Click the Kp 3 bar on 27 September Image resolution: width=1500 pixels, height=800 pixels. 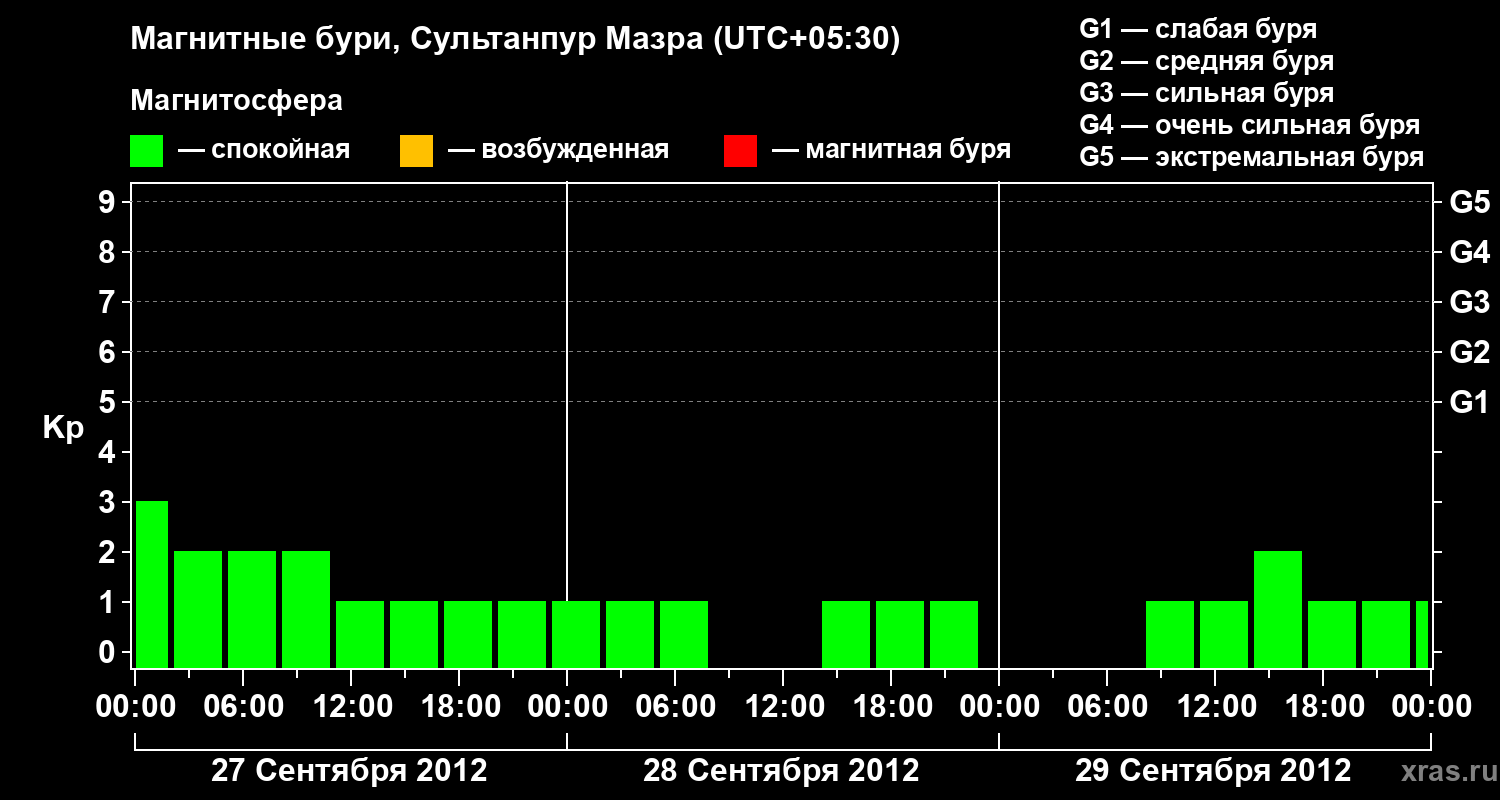click(152, 584)
